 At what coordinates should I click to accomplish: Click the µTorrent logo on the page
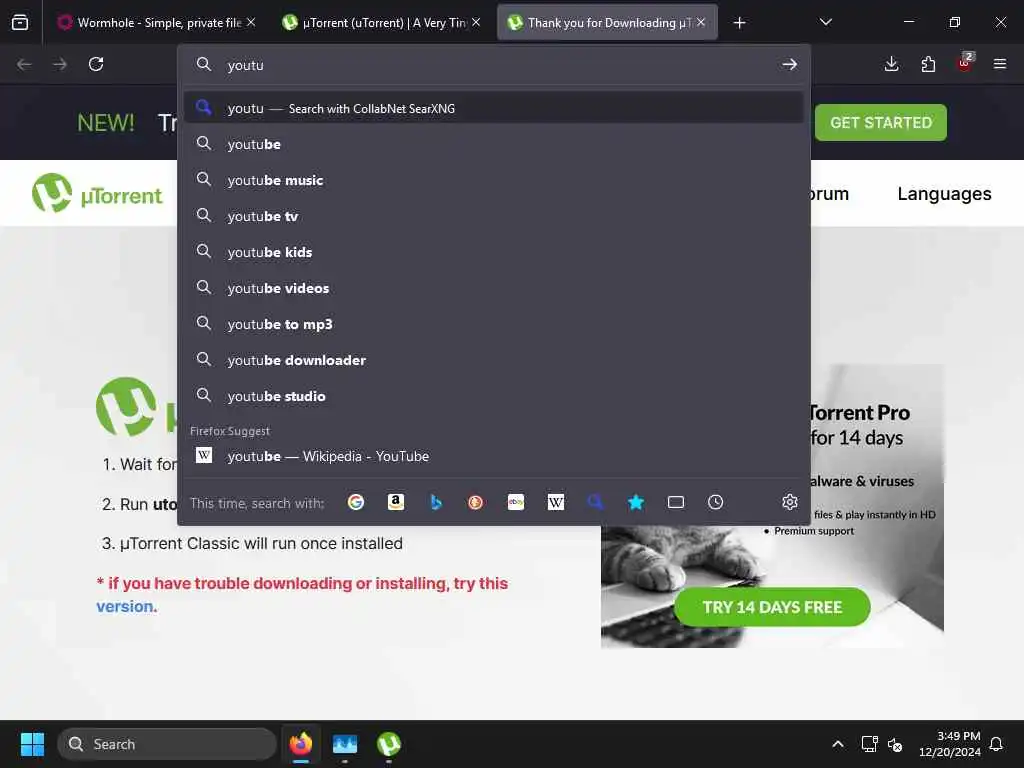point(97,193)
